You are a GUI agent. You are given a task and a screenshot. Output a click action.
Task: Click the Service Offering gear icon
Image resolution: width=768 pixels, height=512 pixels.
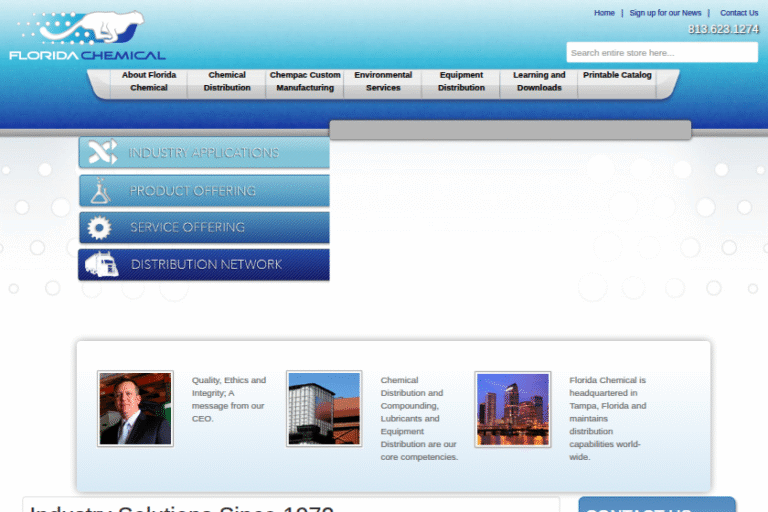coord(100,227)
